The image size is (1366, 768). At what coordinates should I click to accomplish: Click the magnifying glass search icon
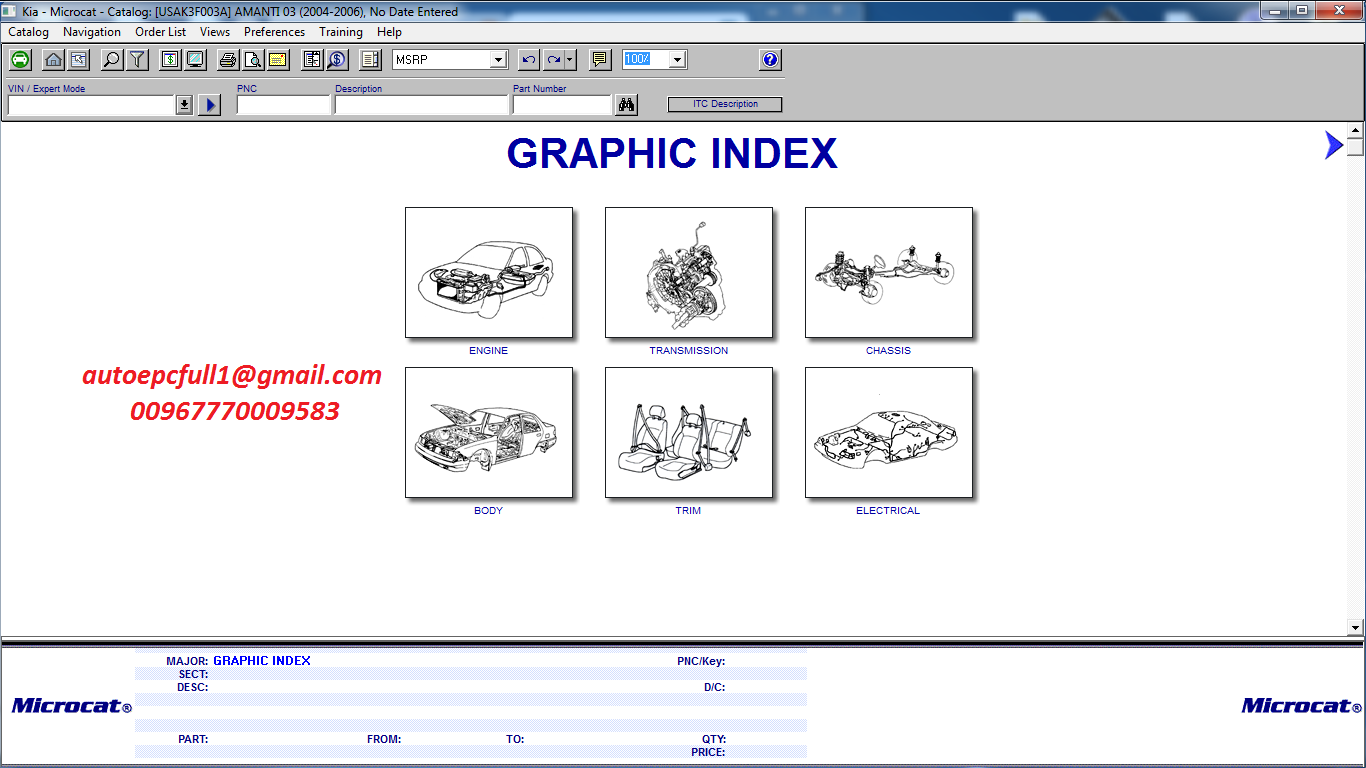point(112,60)
